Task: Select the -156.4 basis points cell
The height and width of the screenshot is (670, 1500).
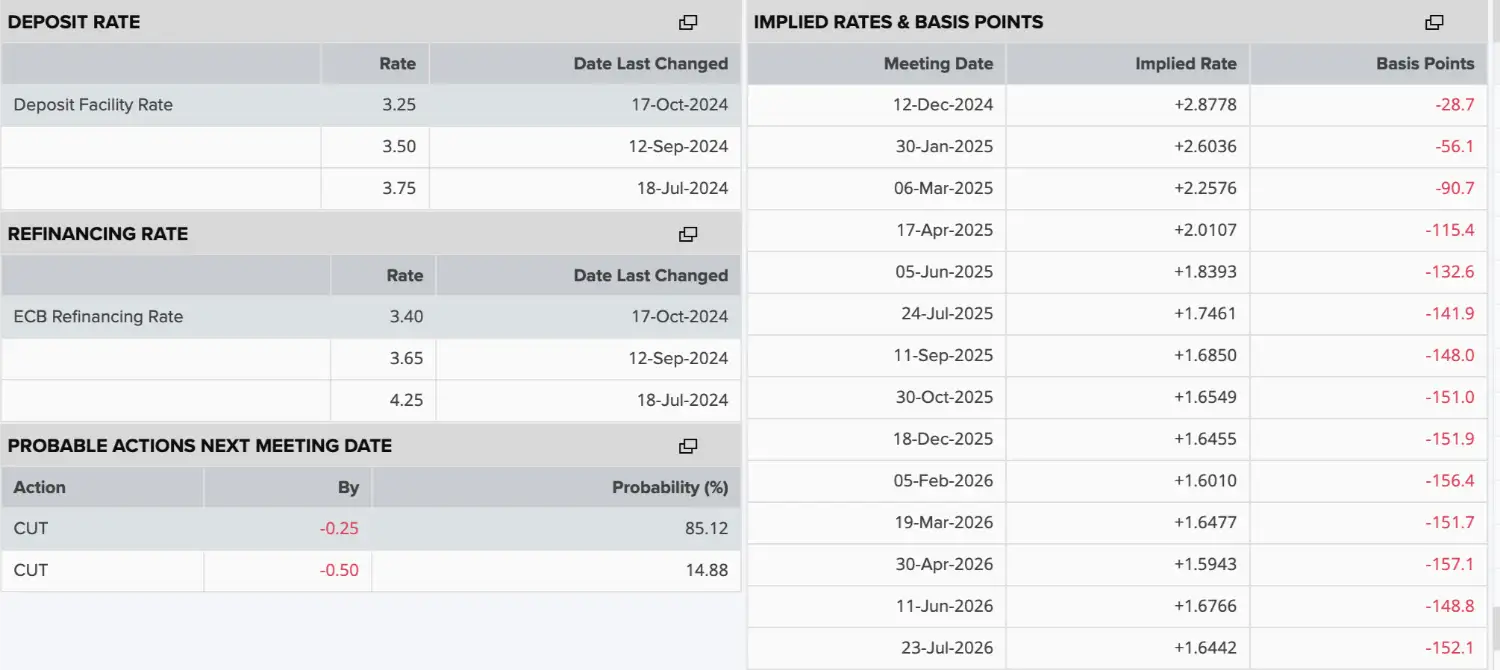Action: tap(1369, 481)
